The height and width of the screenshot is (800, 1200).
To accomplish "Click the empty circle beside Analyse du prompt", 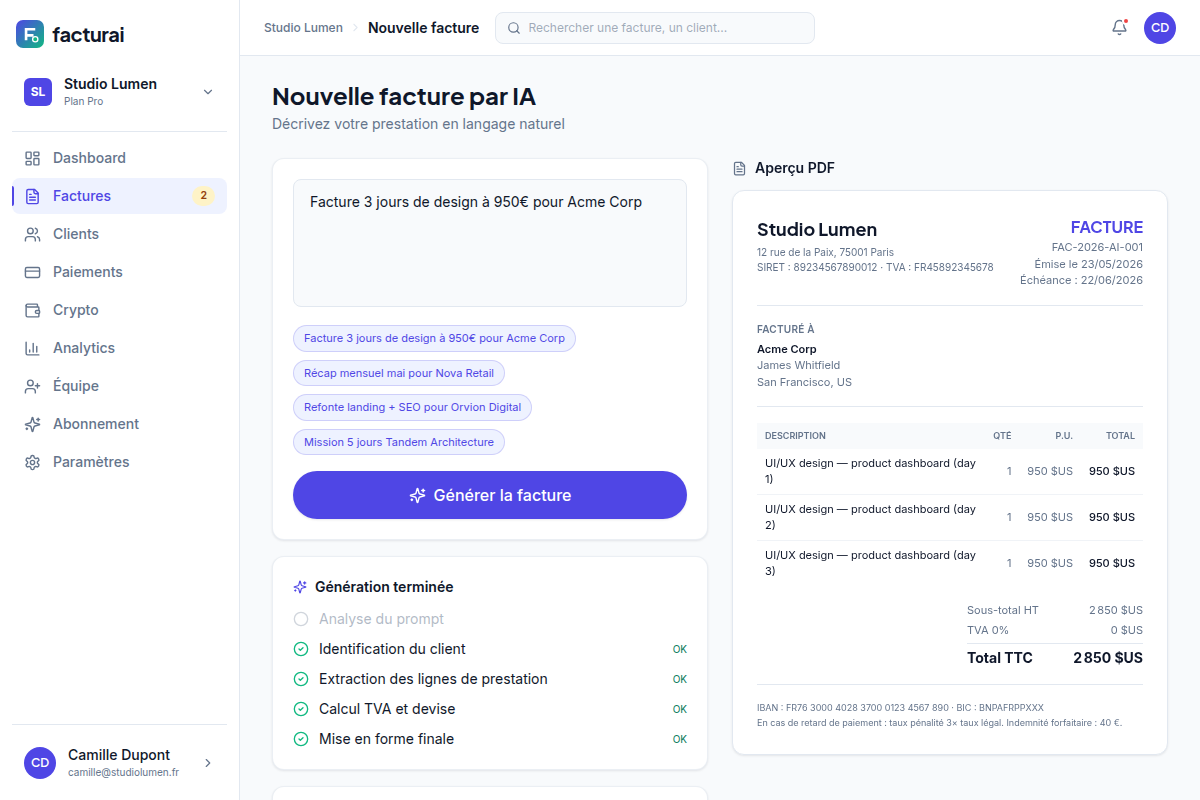I will [x=301, y=619].
